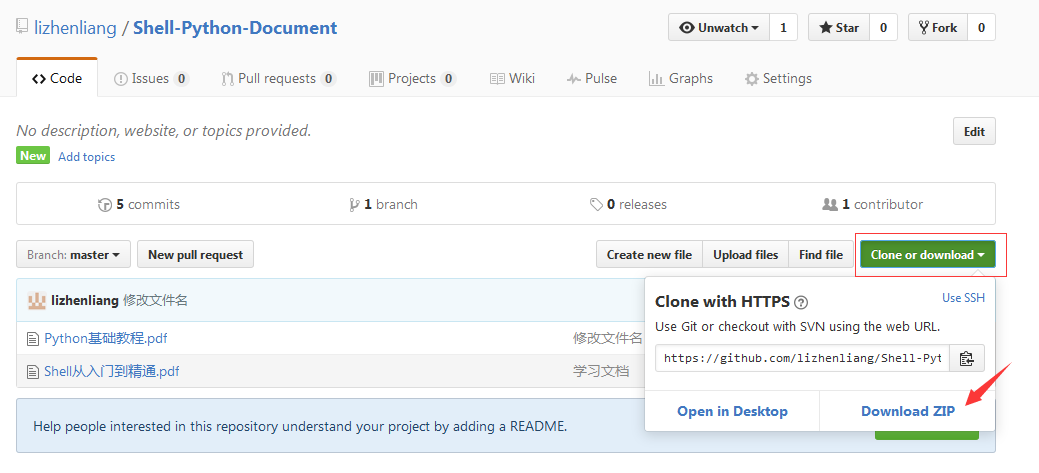1039x473 pixels.
Task: Toggle the Clone or download dropdown
Action: point(927,255)
